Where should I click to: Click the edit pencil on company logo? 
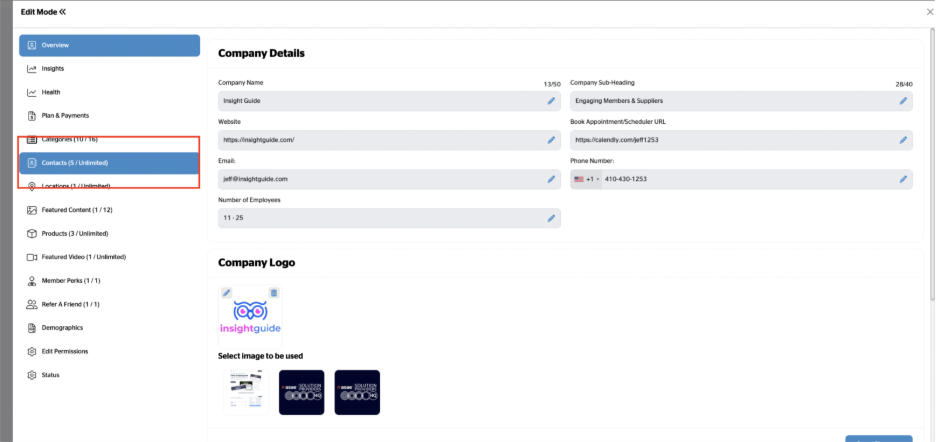[227, 293]
